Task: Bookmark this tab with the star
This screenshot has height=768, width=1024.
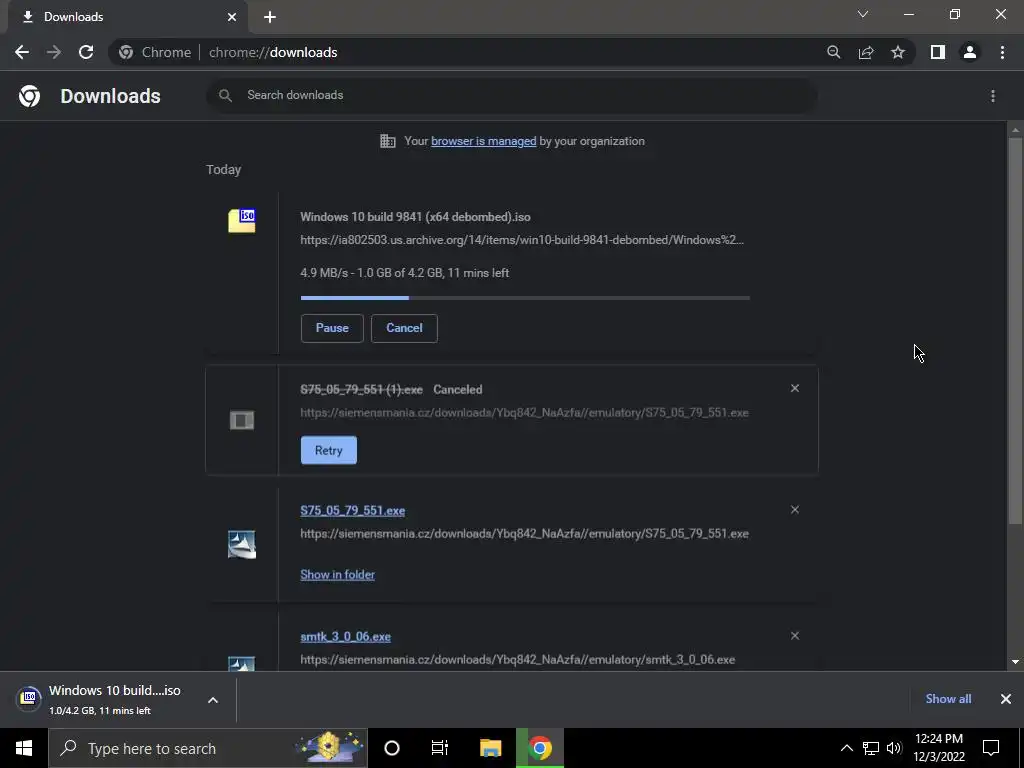Action: click(898, 52)
